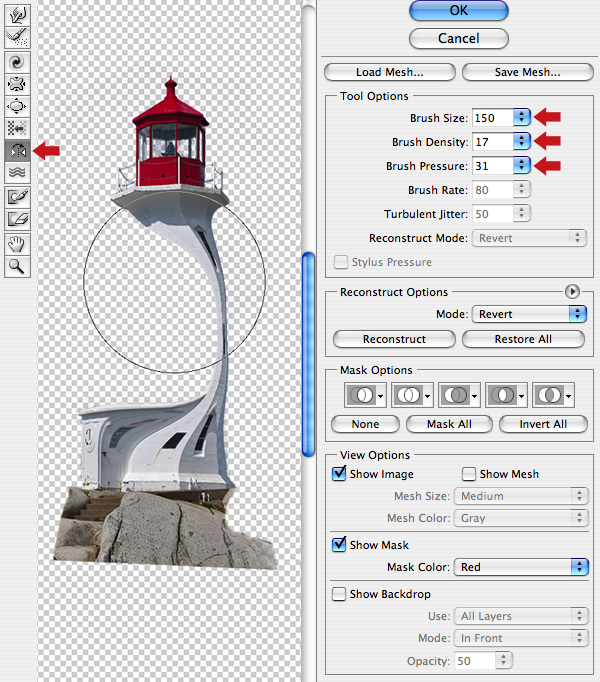The height and width of the screenshot is (682, 600).
Task: Click the Restore All button
Action: (x=523, y=339)
